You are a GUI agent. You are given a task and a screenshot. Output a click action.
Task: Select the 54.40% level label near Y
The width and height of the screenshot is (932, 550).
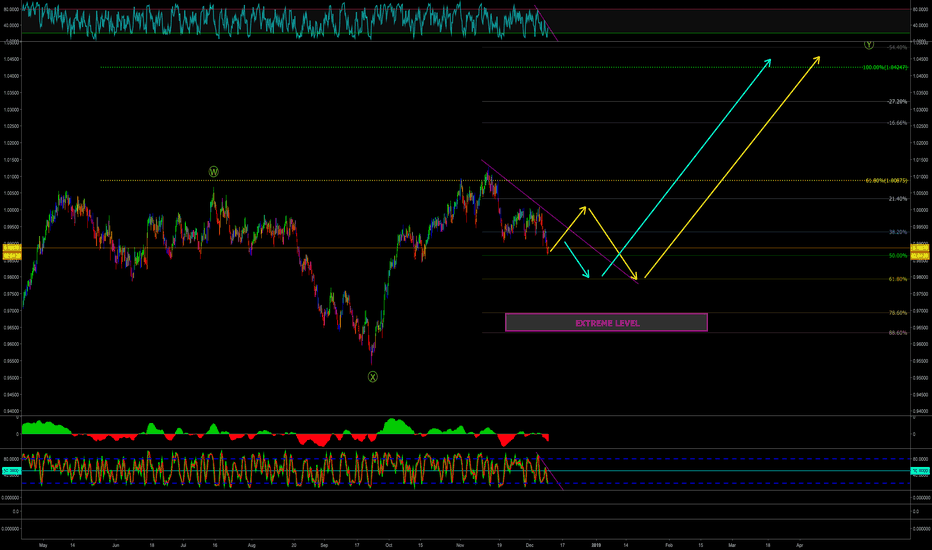point(898,47)
